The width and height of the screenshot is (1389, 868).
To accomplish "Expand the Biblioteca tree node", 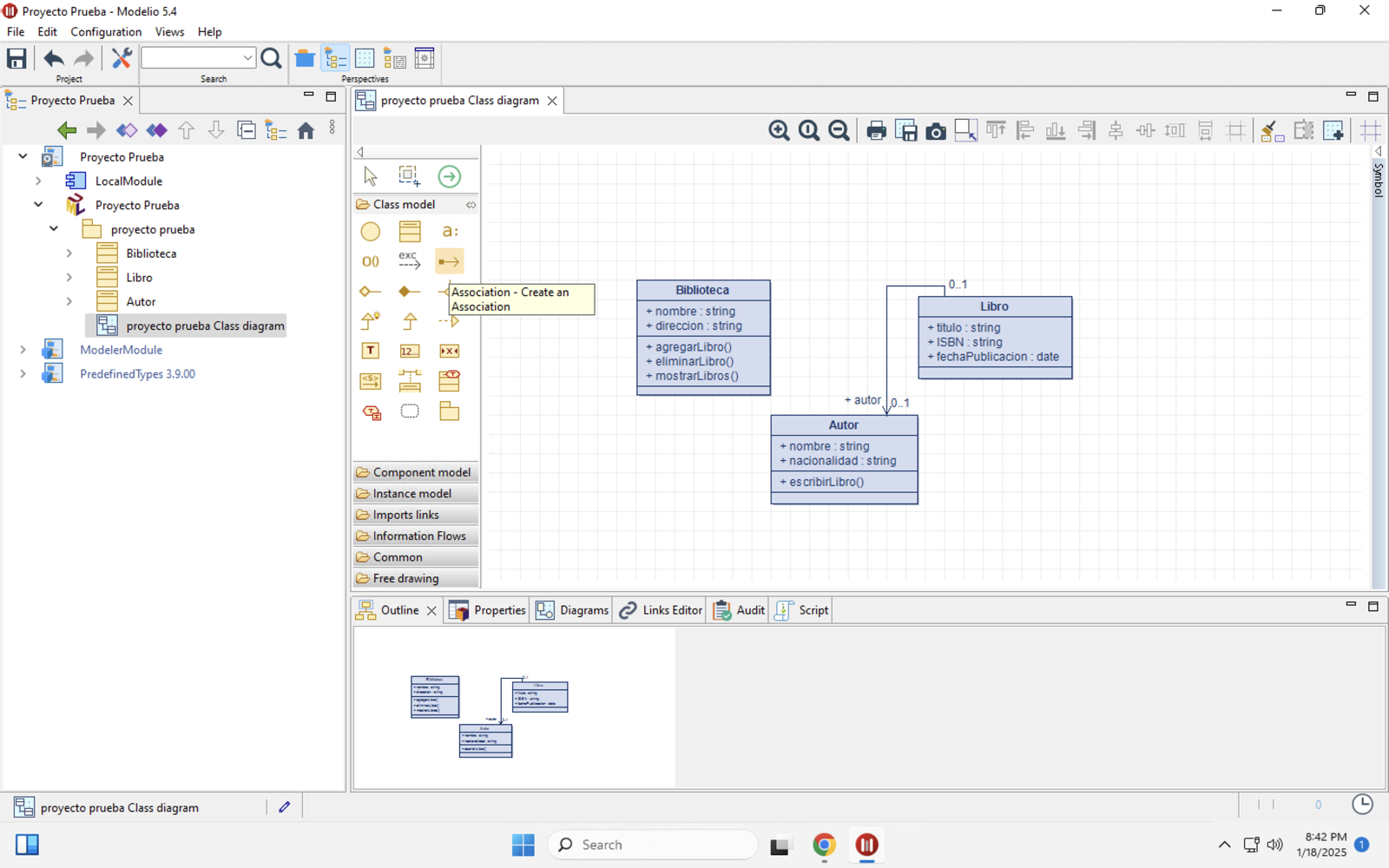I will (69, 253).
